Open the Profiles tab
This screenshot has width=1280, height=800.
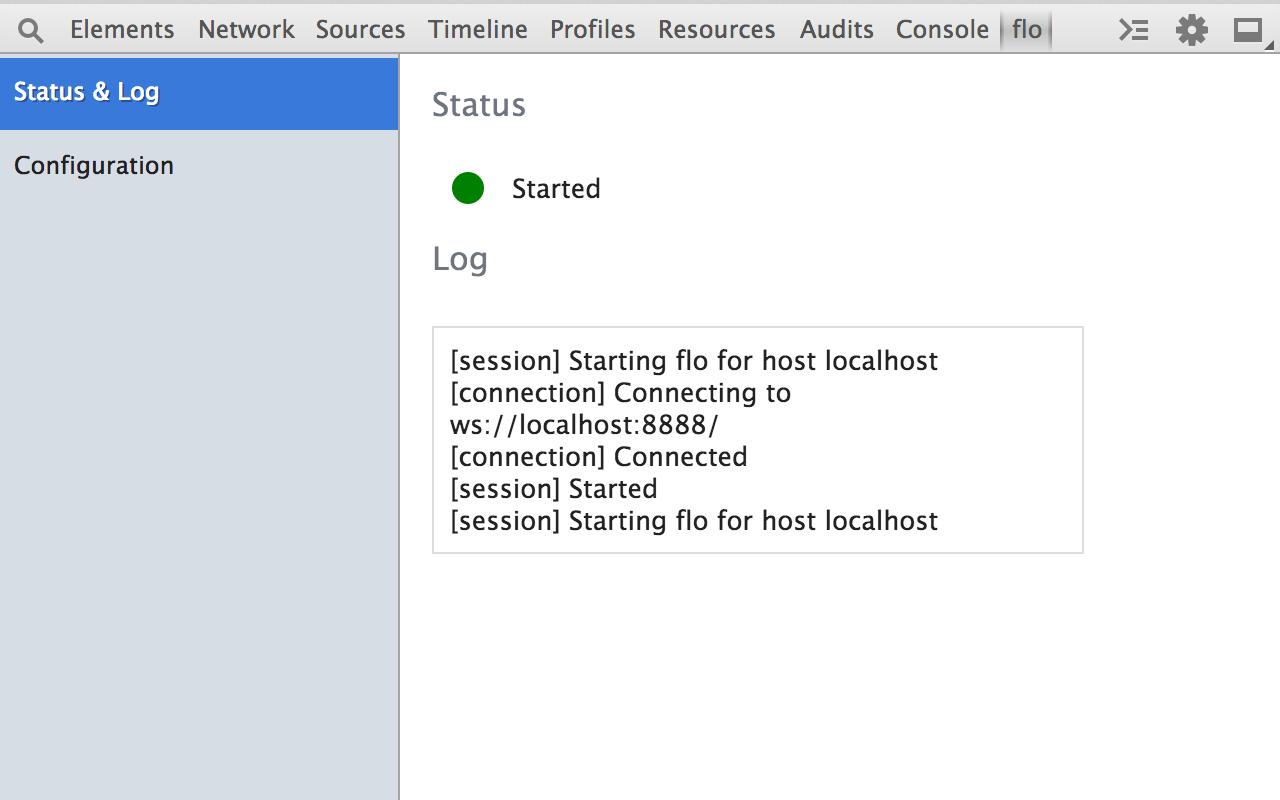pos(592,30)
